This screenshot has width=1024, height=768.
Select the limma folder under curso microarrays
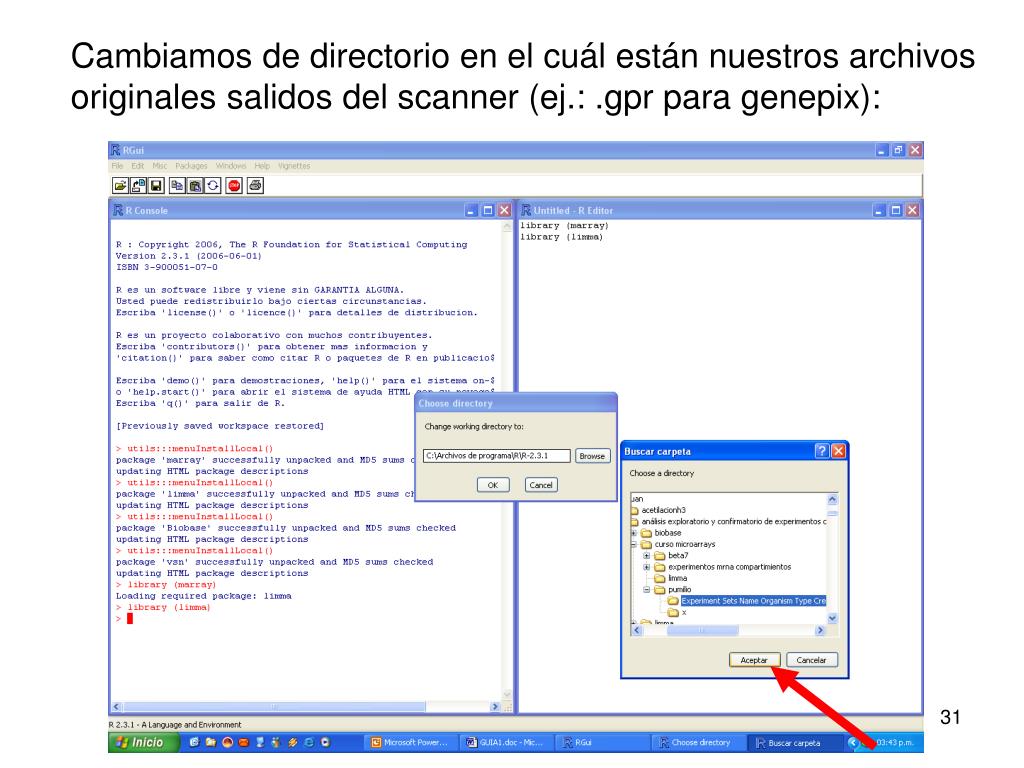pos(677,578)
